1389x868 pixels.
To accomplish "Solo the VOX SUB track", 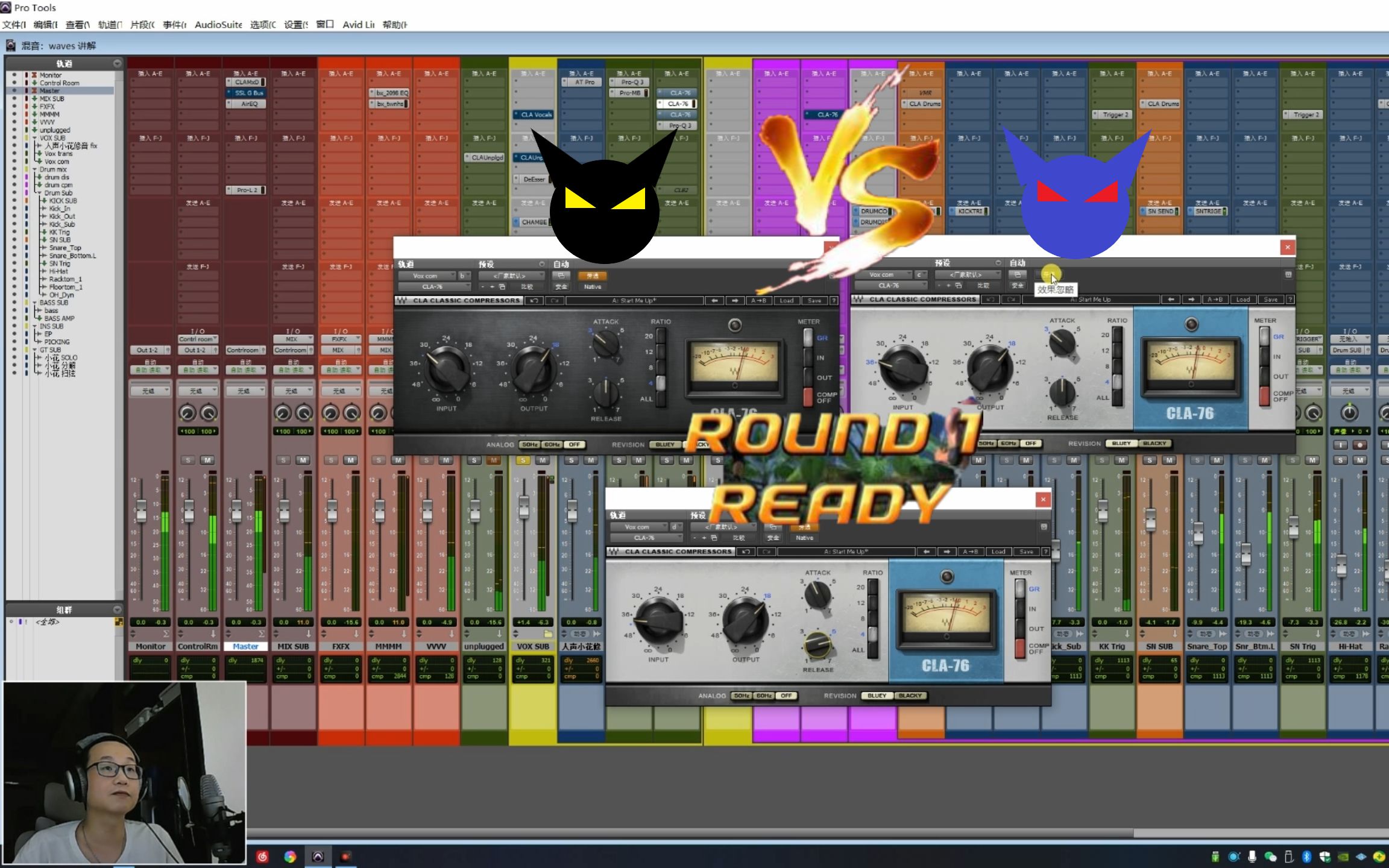I will [x=523, y=460].
